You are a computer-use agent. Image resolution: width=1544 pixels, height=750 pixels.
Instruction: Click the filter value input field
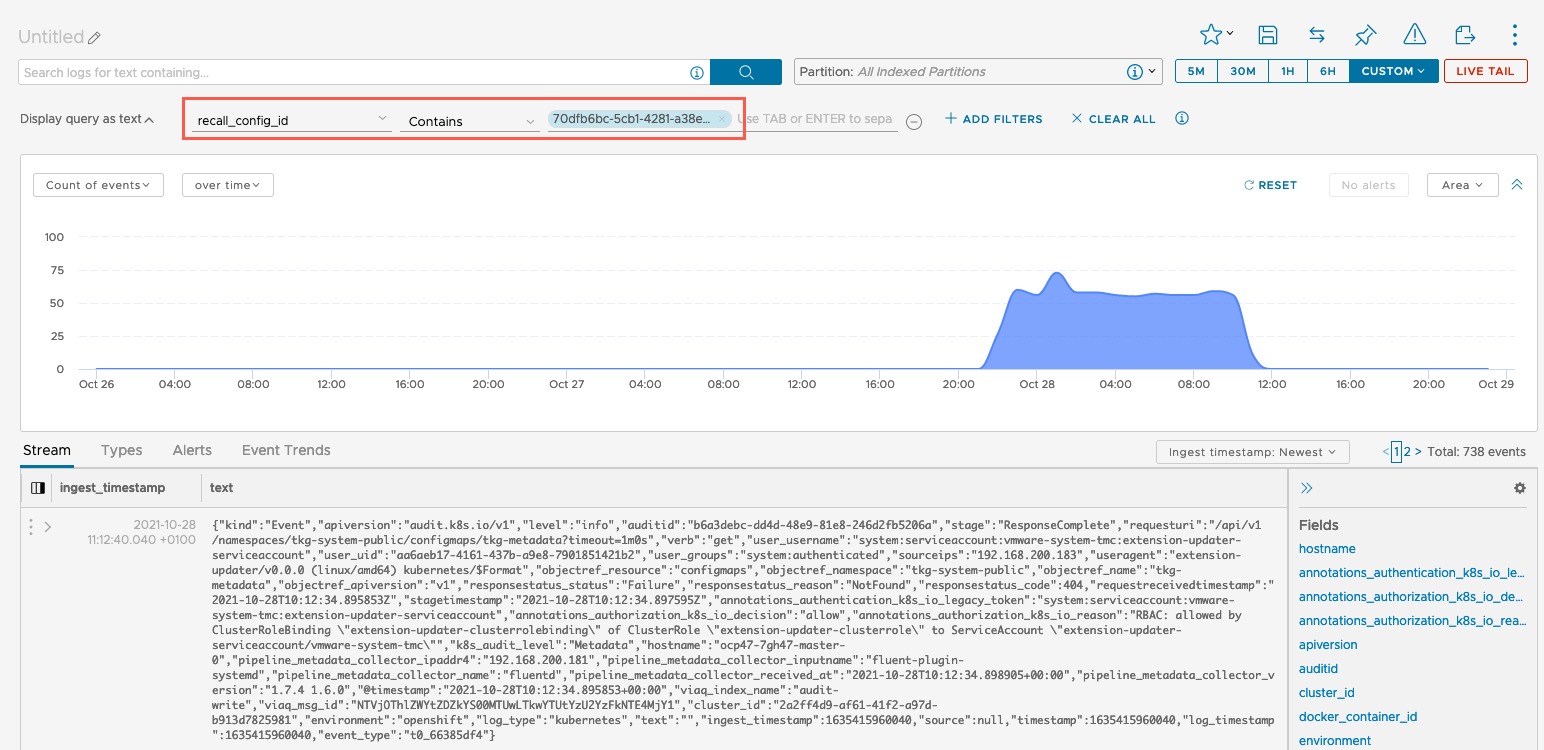pos(815,119)
